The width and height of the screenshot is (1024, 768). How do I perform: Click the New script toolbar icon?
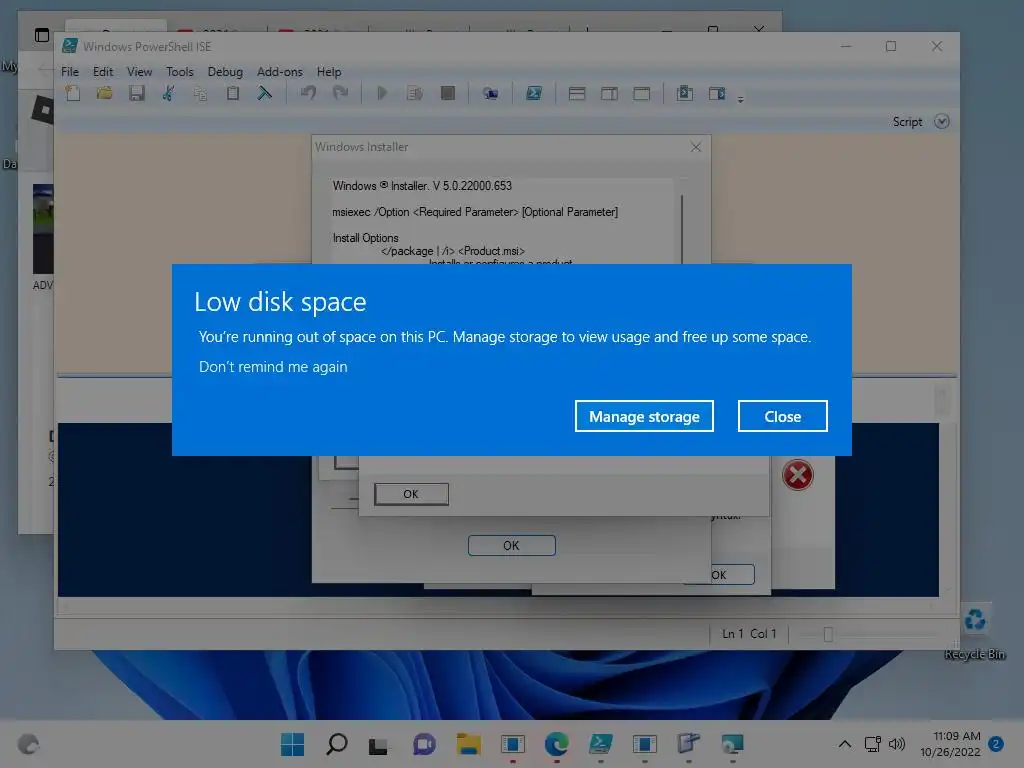coord(73,93)
